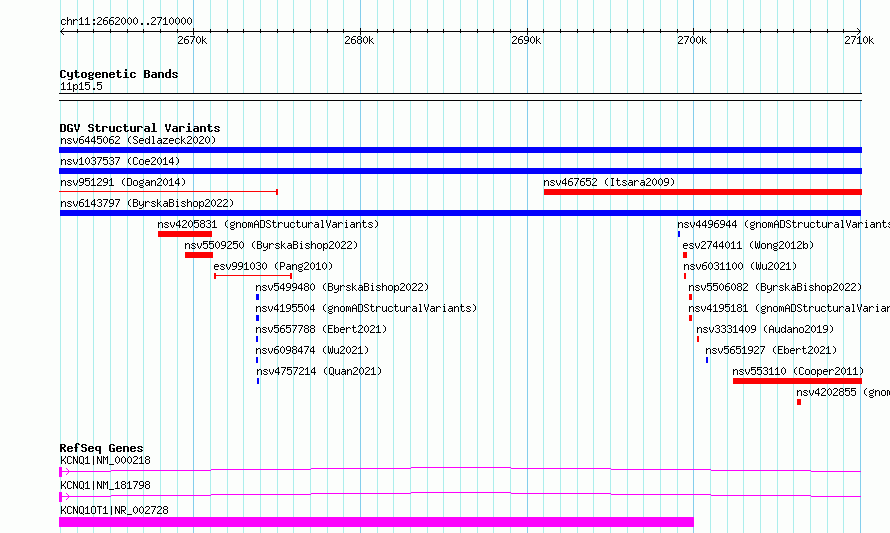Click the 2690k ruler mark
890x533 pixels.
click(526, 40)
